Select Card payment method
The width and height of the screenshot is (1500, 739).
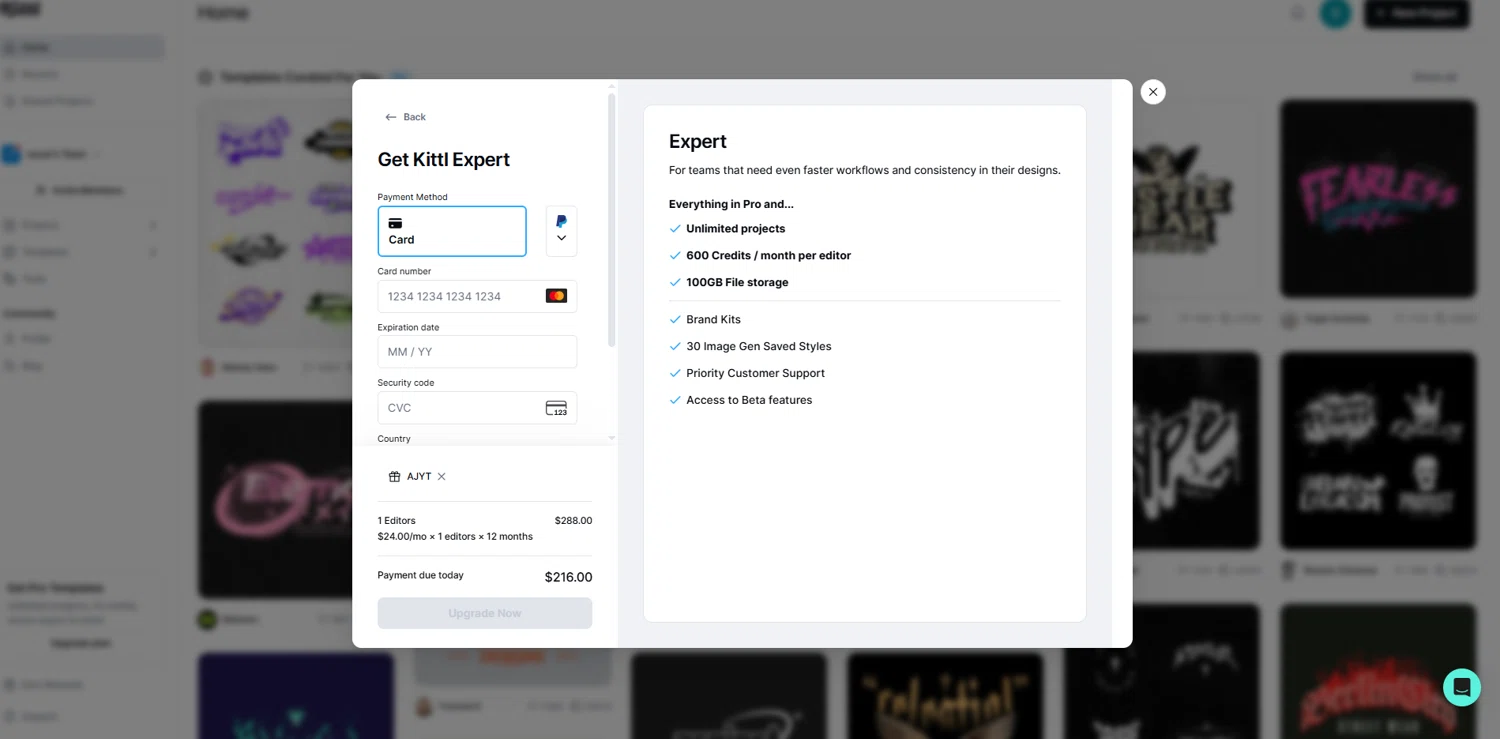pyautogui.click(x=452, y=231)
